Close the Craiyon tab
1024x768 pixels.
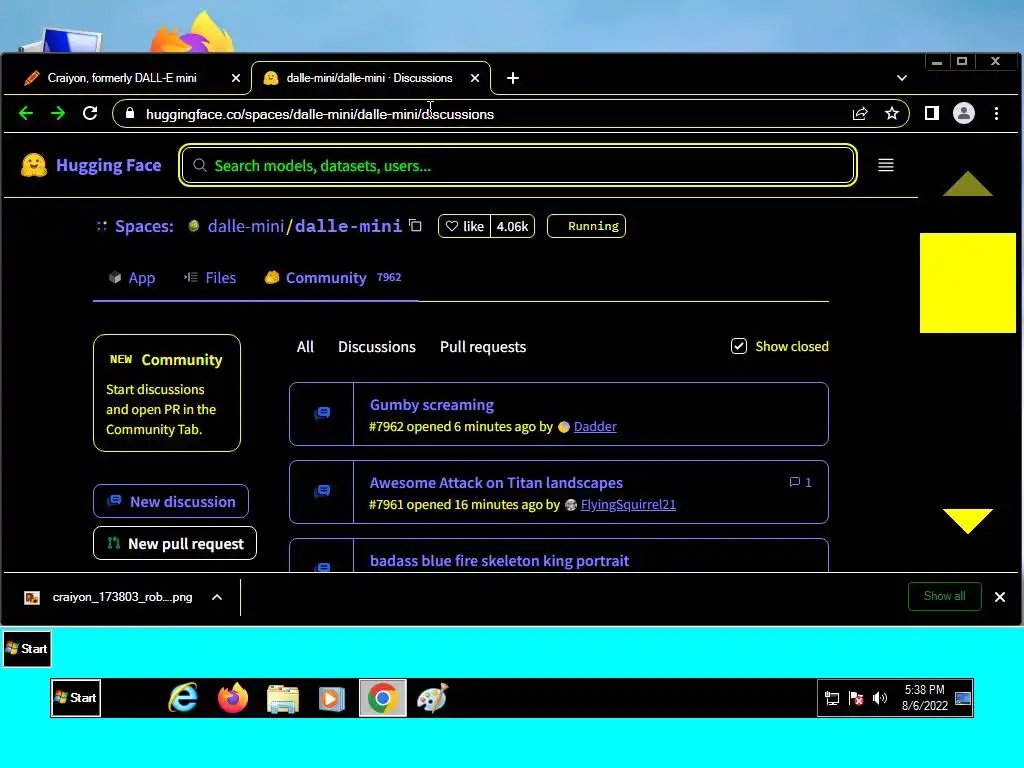pos(236,78)
